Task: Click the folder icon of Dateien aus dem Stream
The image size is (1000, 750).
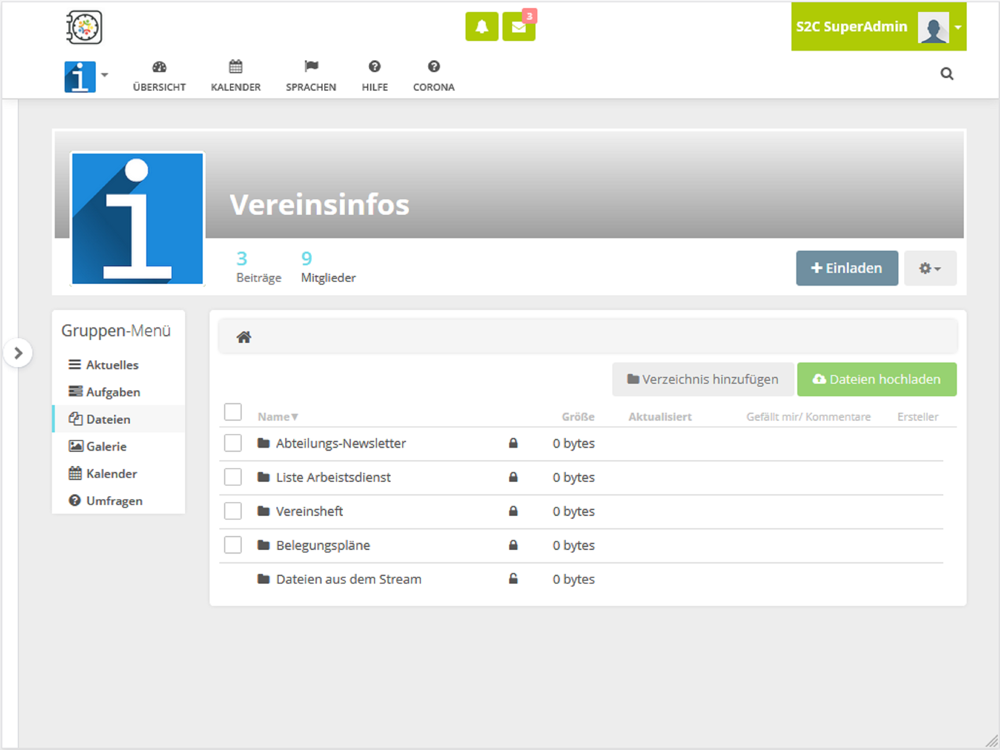Action: coord(263,579)
